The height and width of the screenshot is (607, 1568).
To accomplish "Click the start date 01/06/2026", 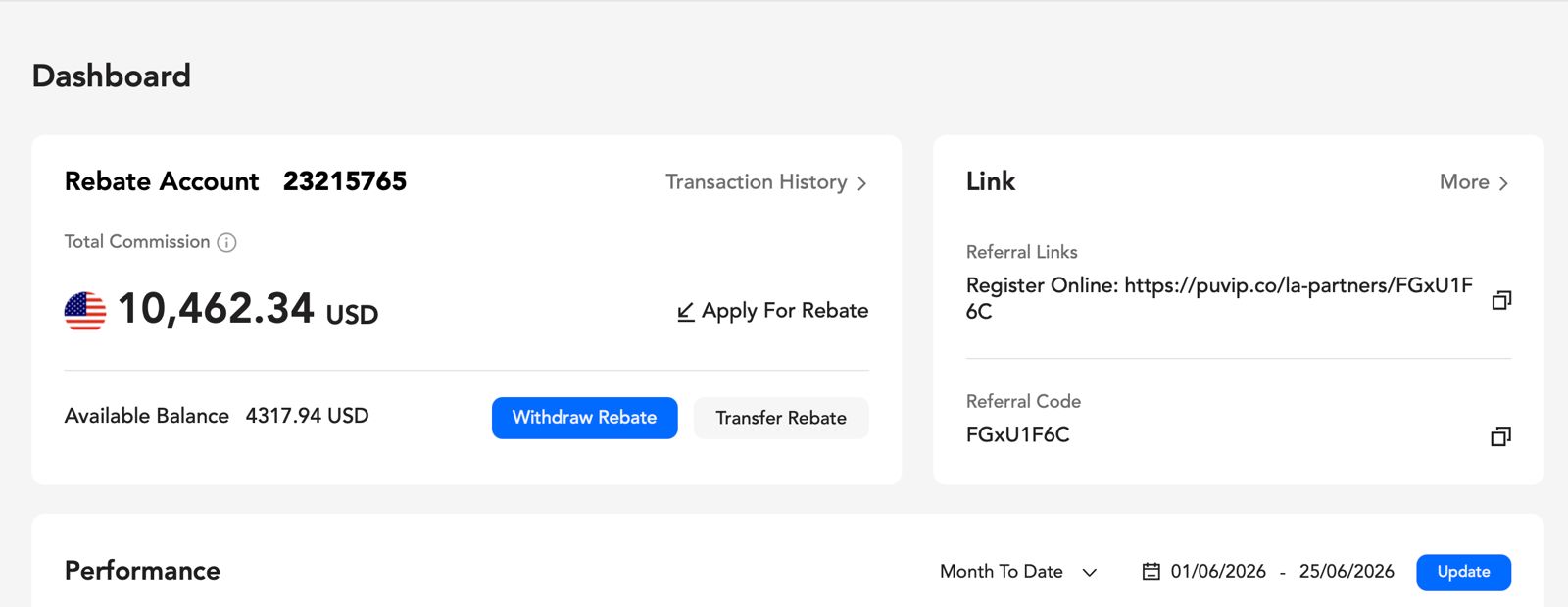I will (x=1218, y=572).
